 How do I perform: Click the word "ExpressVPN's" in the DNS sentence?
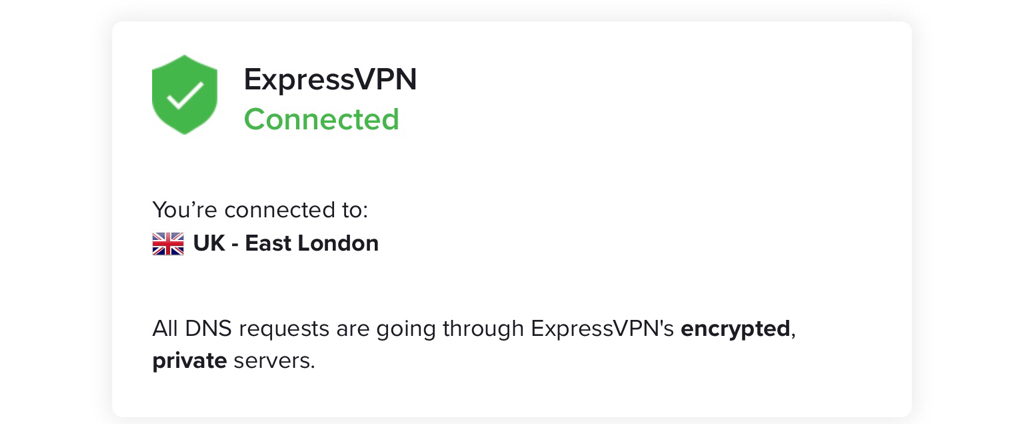(x=602, y=329)
